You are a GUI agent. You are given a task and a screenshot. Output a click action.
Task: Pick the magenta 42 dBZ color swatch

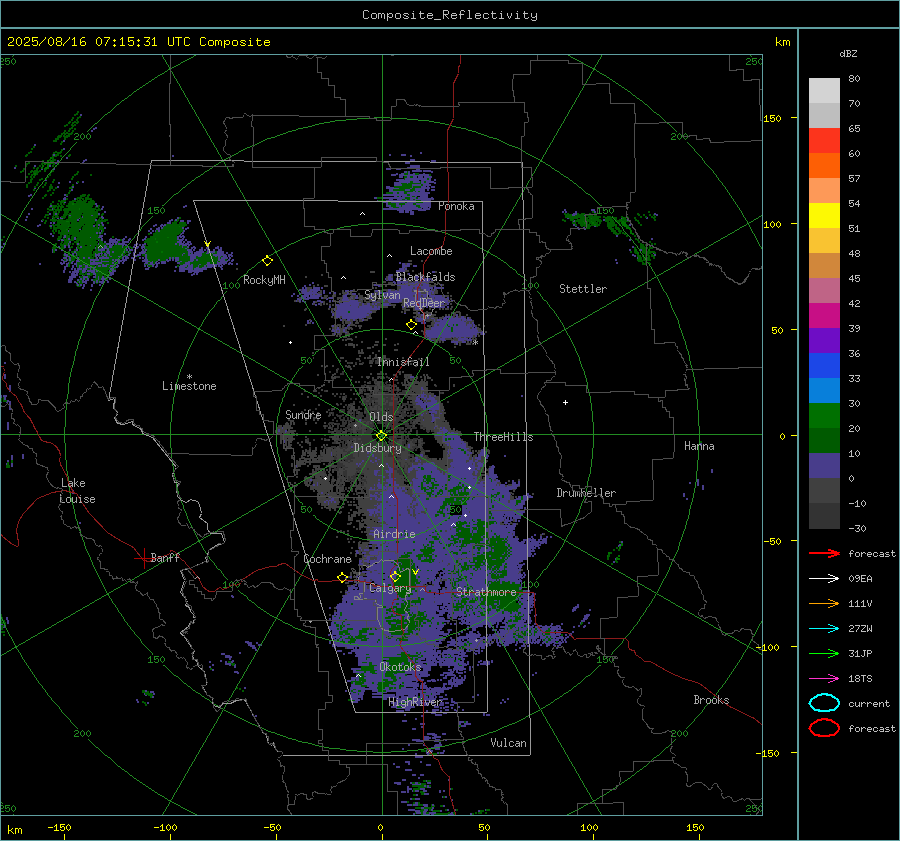coord(824,316)
